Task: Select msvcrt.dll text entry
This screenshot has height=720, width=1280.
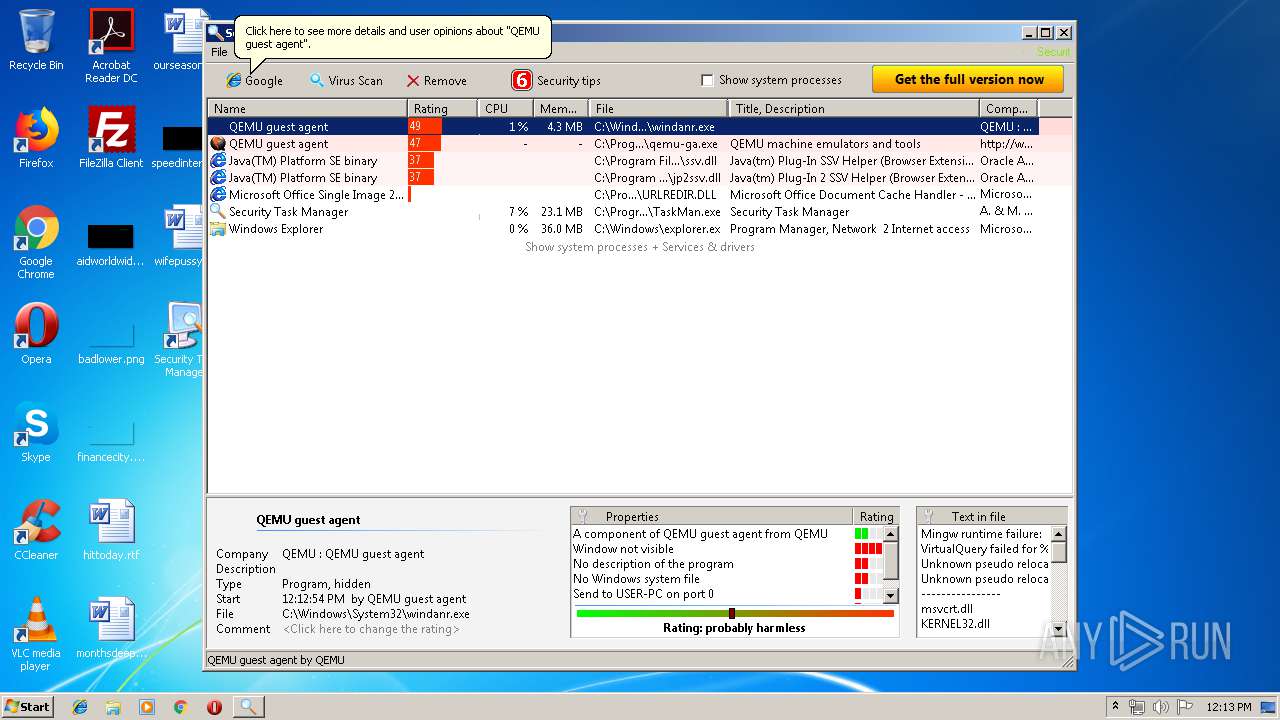Action: tap(947, 609)
